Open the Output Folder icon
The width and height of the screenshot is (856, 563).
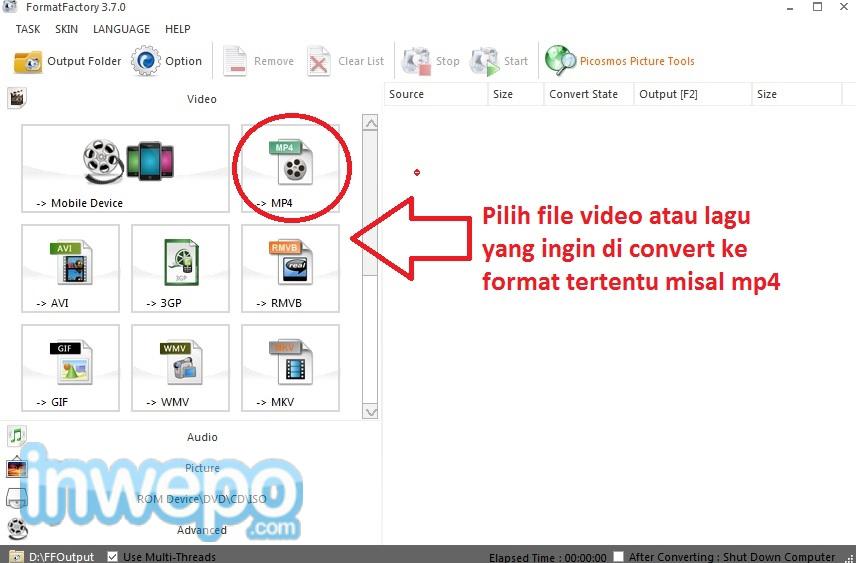pyautogui.click(x=27, y=62)
